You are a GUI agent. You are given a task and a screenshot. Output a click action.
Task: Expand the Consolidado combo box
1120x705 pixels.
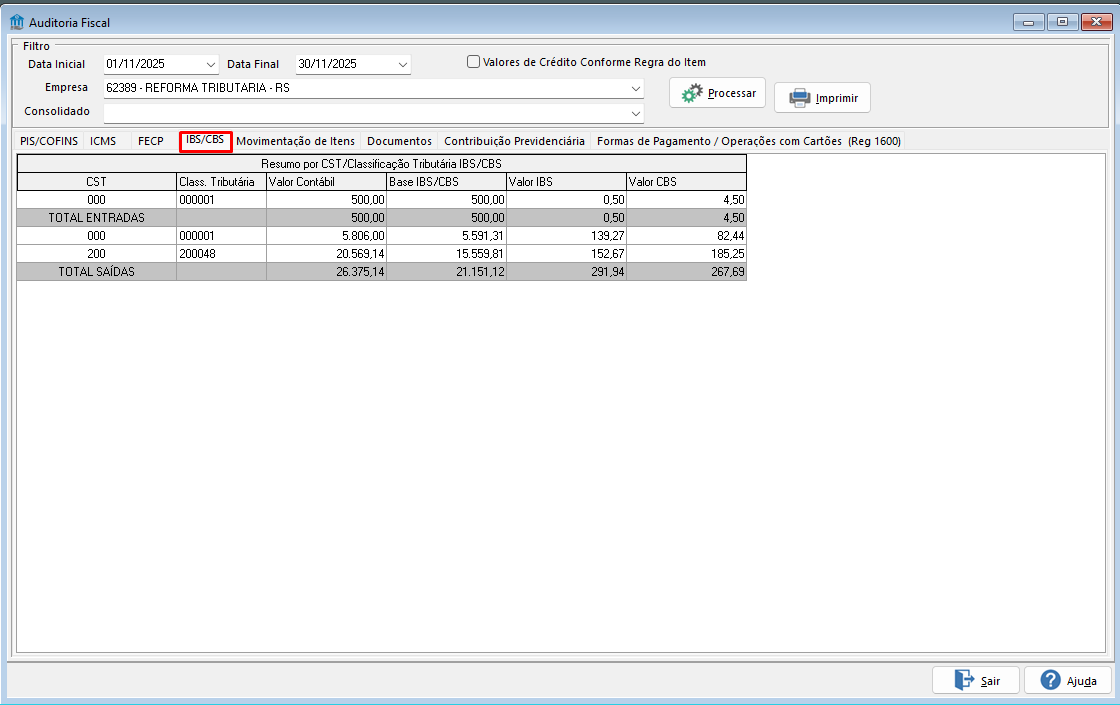tap(635, 113)
